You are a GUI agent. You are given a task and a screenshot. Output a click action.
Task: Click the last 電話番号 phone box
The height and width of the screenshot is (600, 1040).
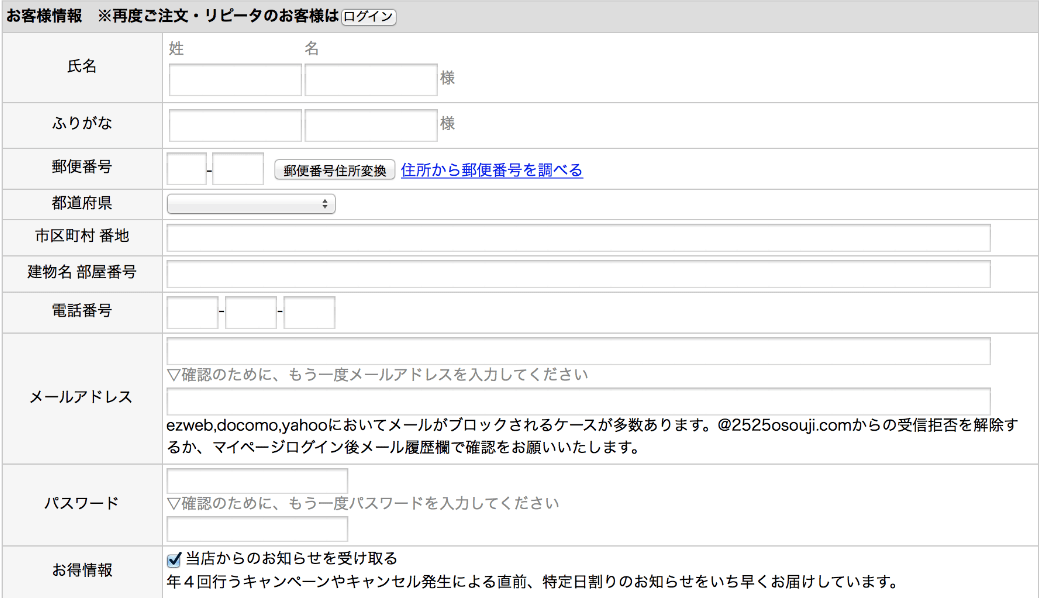[309, 312]
